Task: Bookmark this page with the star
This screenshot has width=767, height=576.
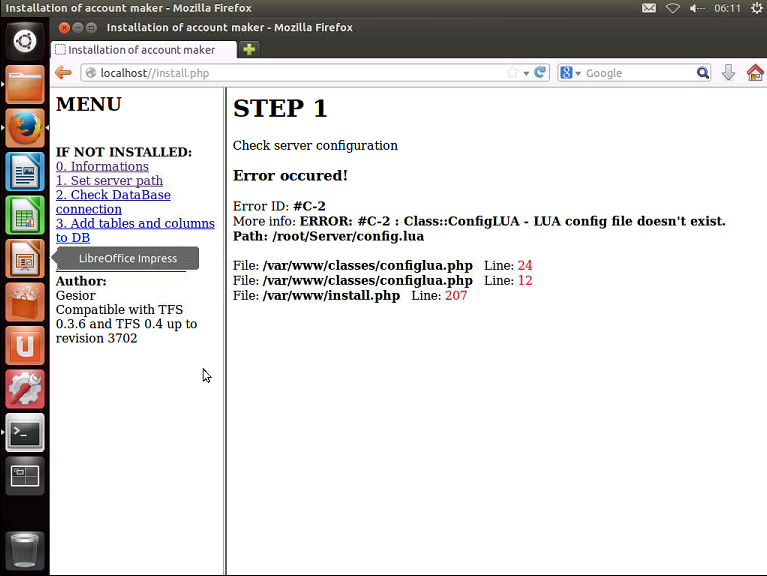Action: click(x=512, y=73)
